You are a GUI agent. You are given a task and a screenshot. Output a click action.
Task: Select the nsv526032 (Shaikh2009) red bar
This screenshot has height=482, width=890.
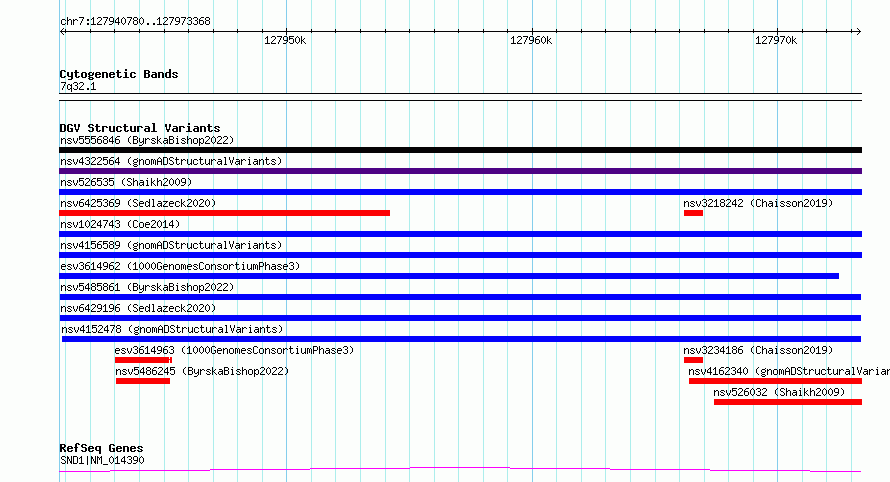(x=788, y=402)
